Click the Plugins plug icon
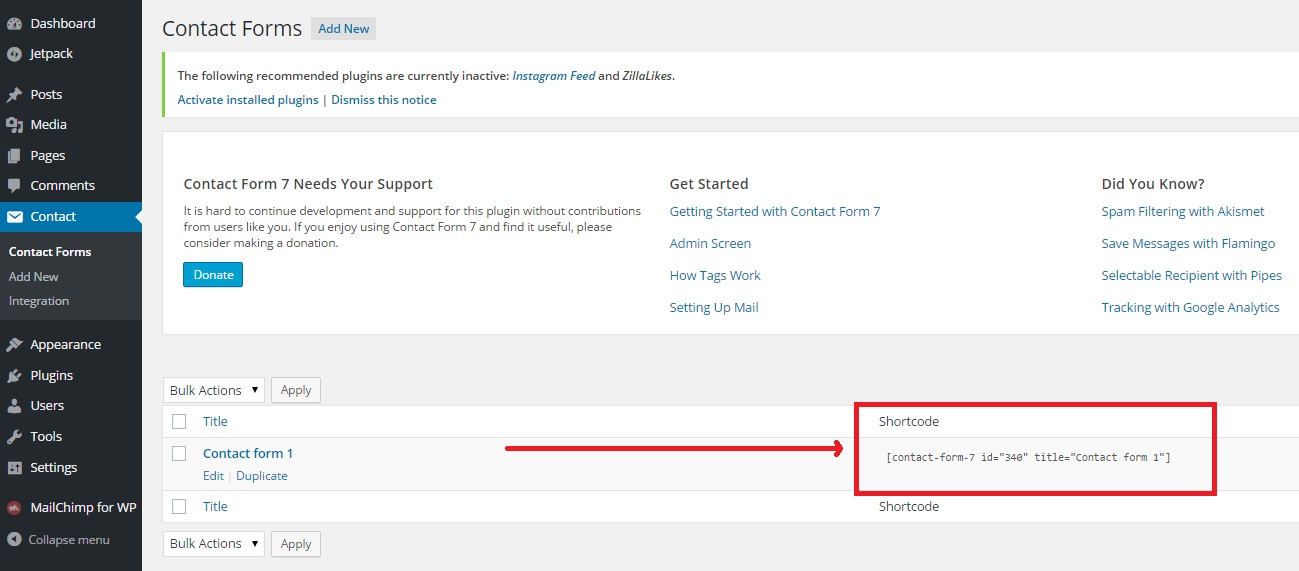The image size is (1299, 571). [x=14, y=376]
